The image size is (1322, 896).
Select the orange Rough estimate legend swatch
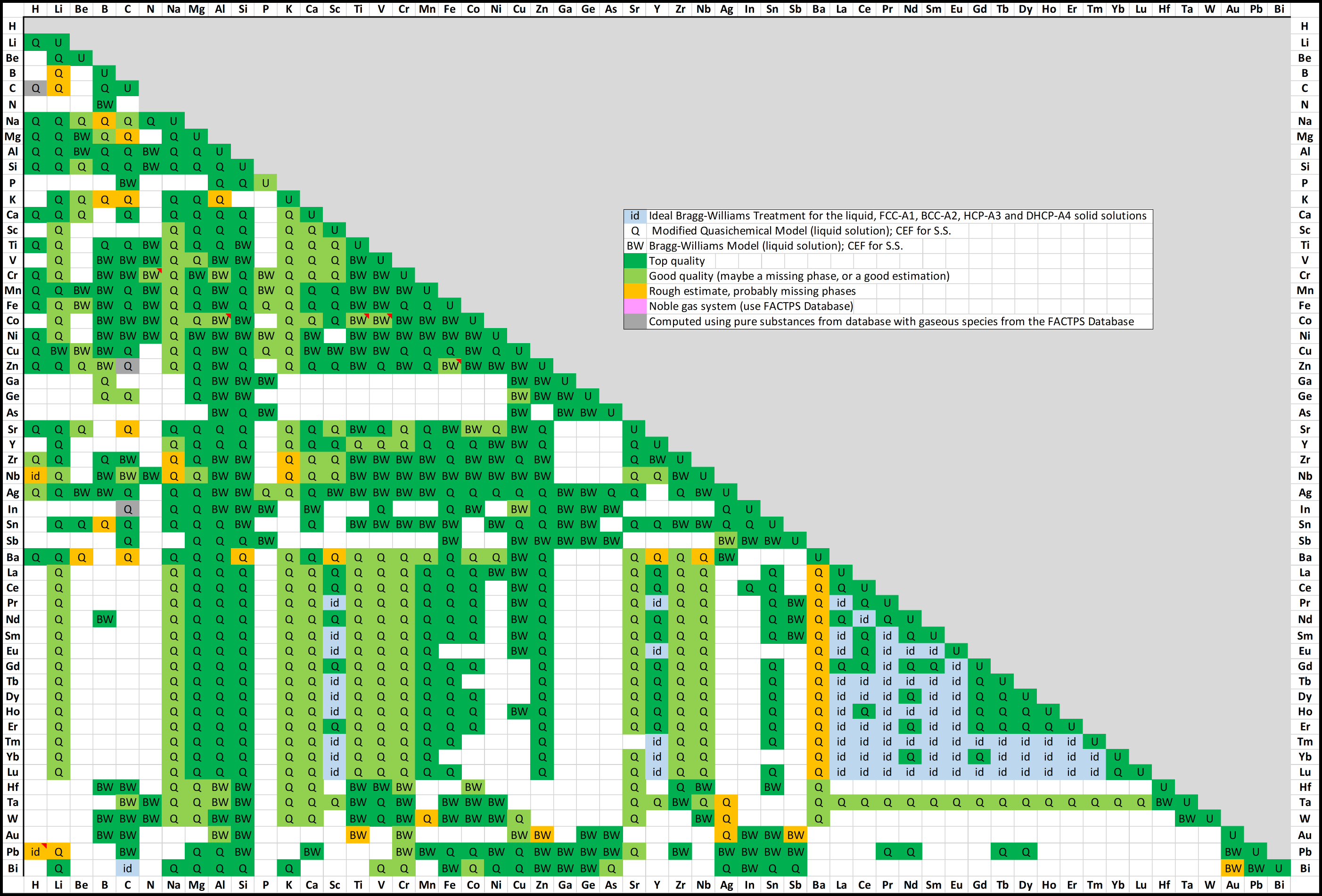635,291
